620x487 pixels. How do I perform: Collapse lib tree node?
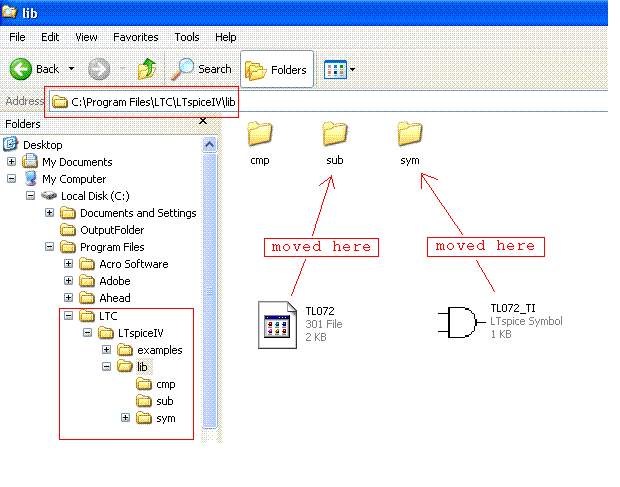(106, 367)
